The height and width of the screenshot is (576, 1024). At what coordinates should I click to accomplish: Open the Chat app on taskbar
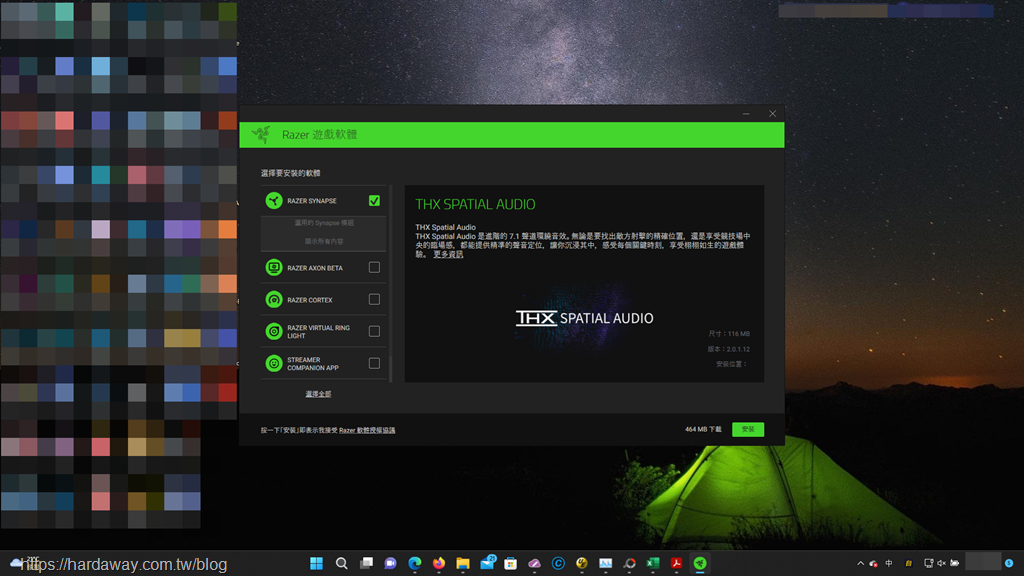pyautogui.click(x=391, y=563)
